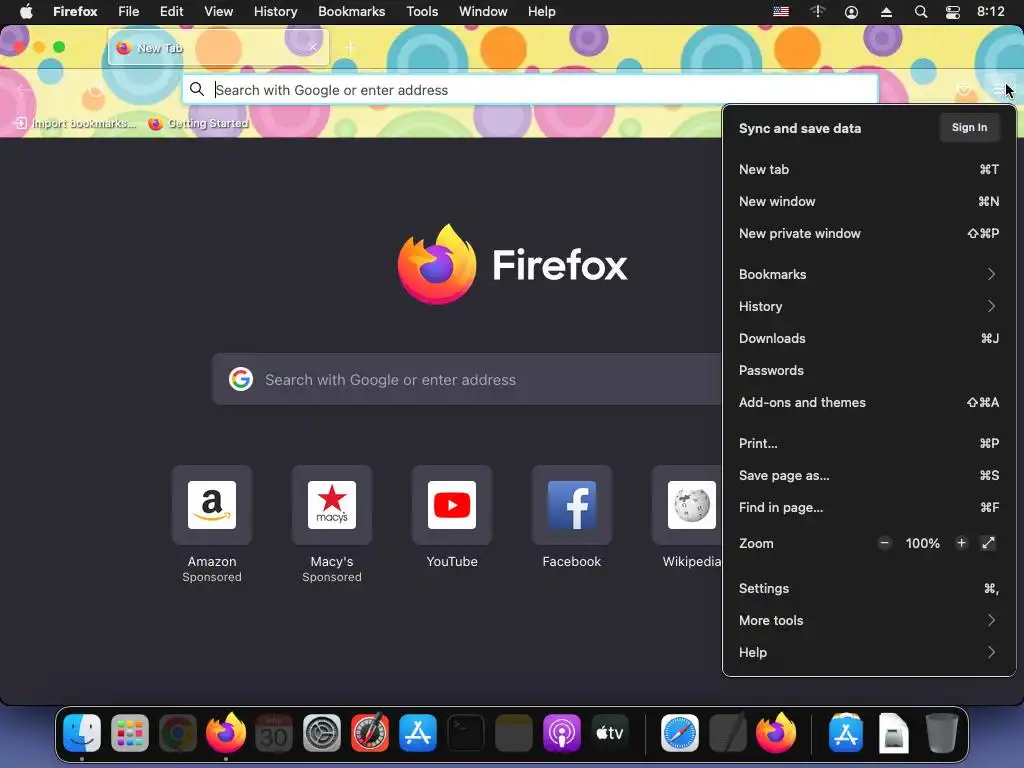Click the Firefox hamburger application menu button

click(999, 89)
